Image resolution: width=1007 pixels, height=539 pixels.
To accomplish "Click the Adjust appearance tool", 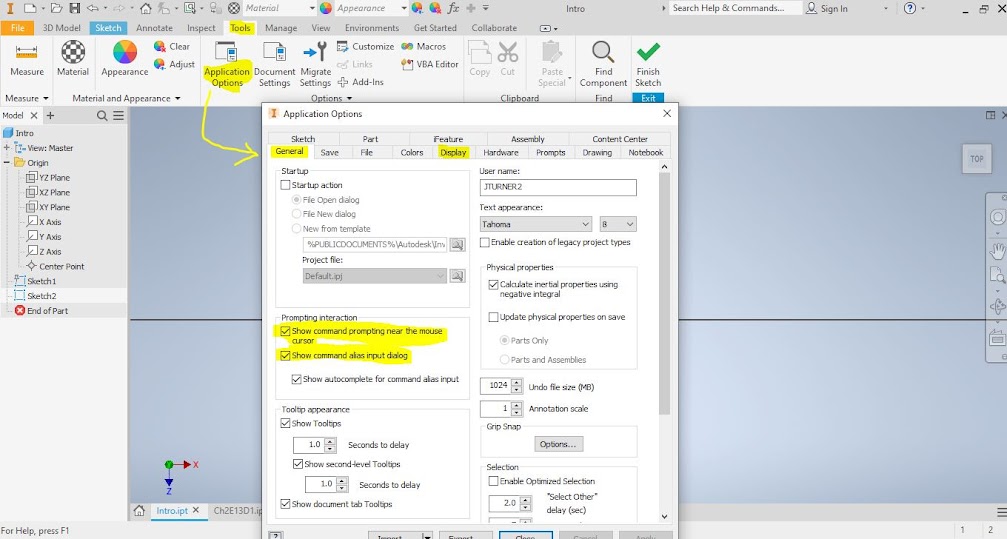I will (173, 64).
